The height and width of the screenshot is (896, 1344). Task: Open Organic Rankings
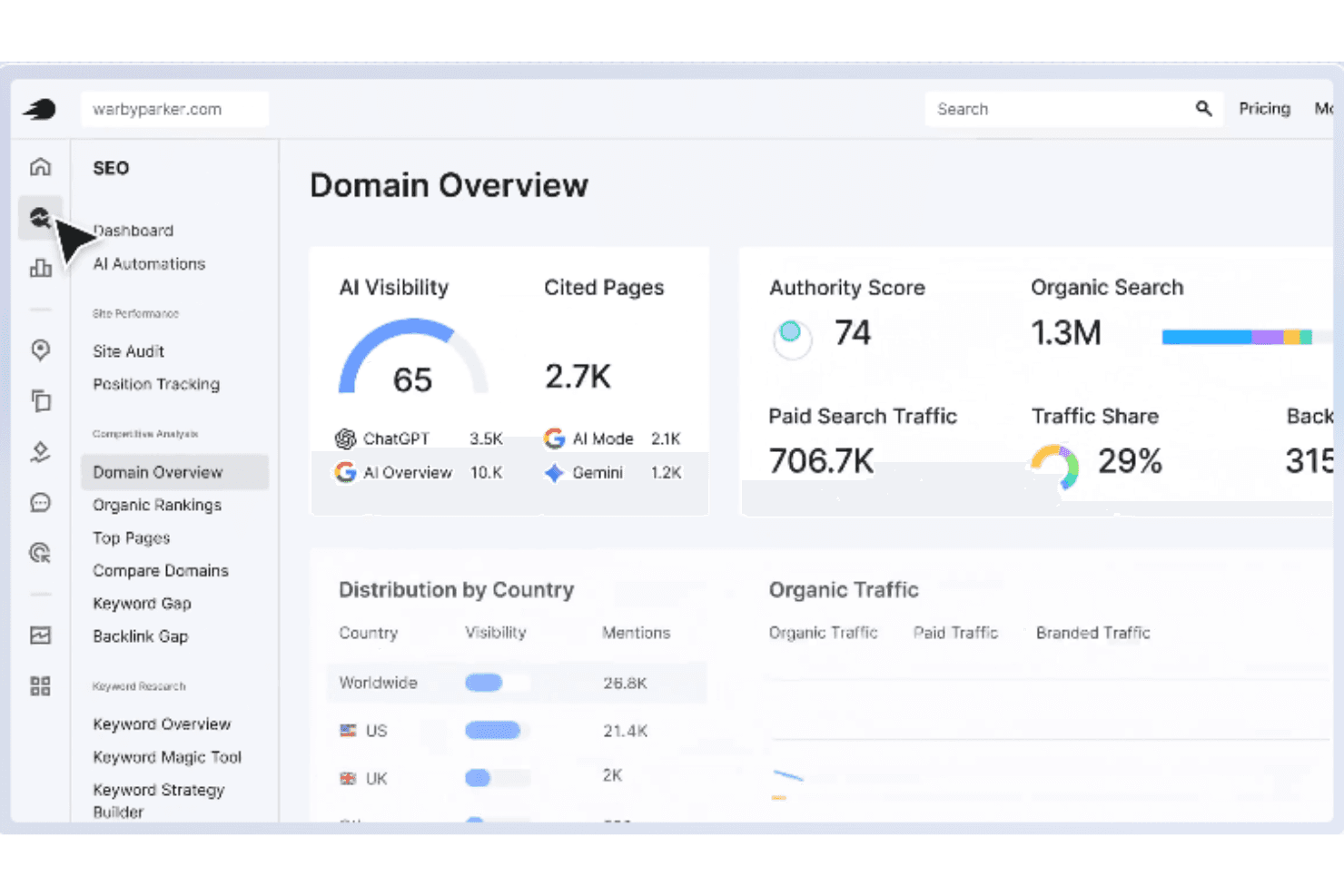pyautogui.click(x=157, y=505)
